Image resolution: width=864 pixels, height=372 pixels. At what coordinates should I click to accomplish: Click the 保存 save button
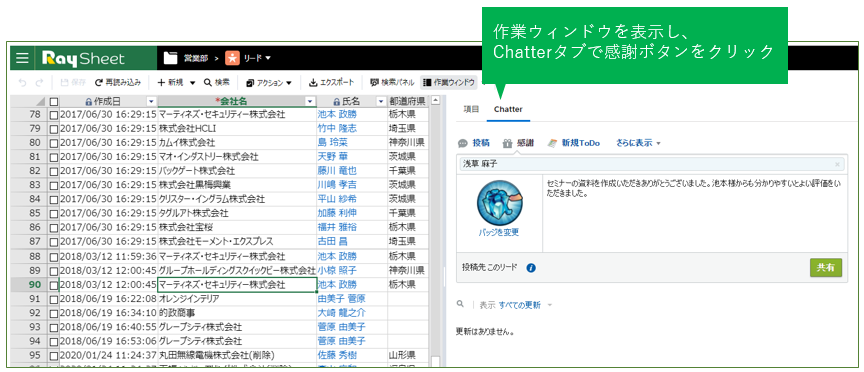(x=73, y=83)
